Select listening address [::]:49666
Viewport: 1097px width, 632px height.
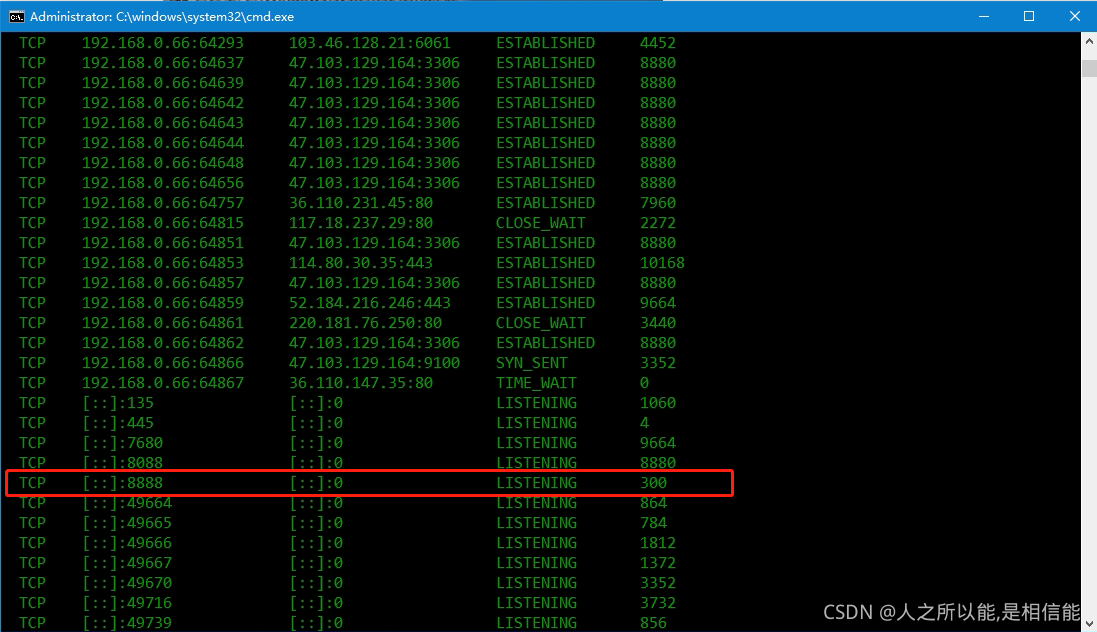(127, 543)
